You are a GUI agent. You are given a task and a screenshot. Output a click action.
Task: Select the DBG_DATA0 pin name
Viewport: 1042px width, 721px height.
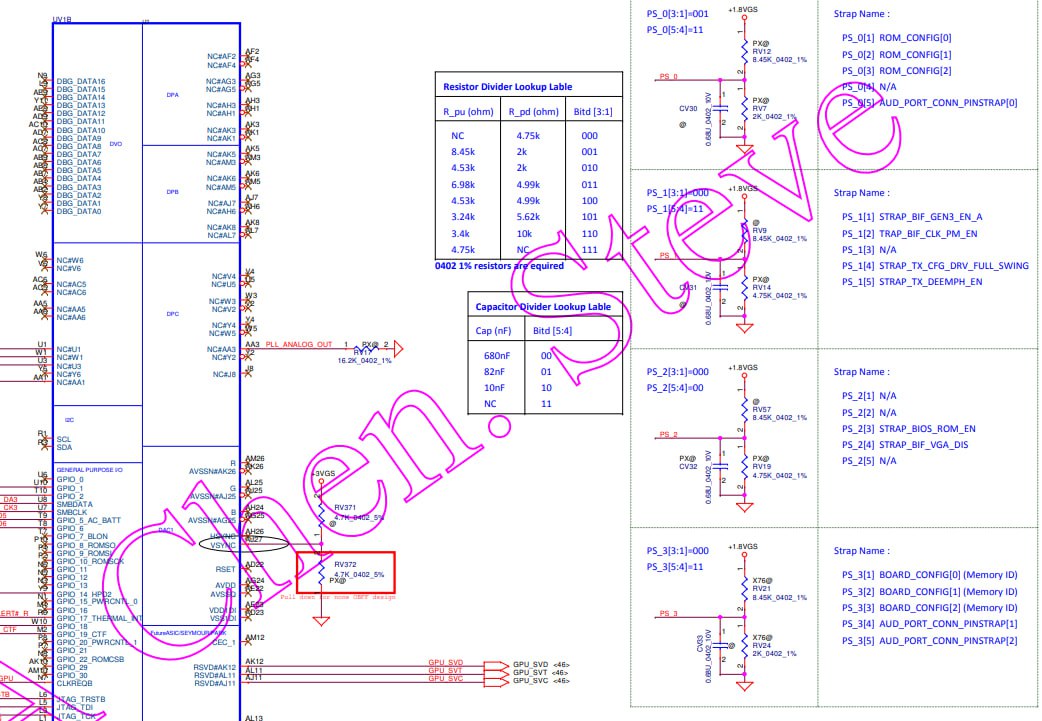78,211
